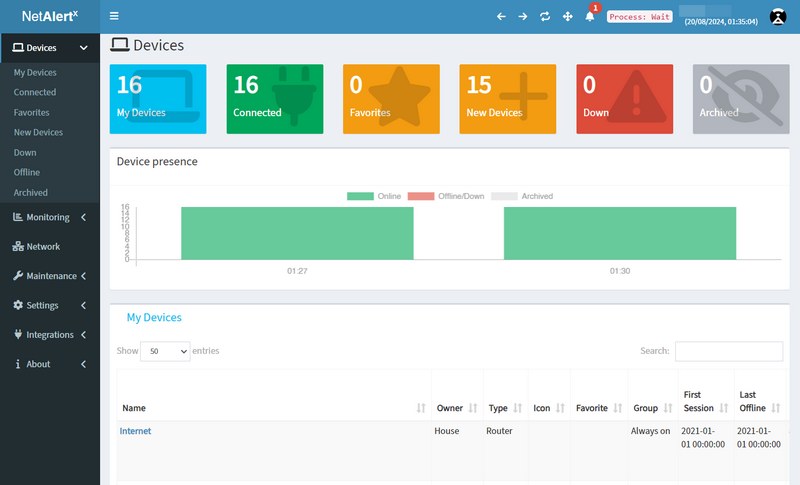Click the forward arrow icon in header
The image size is (800, 485).
(522, 17)
